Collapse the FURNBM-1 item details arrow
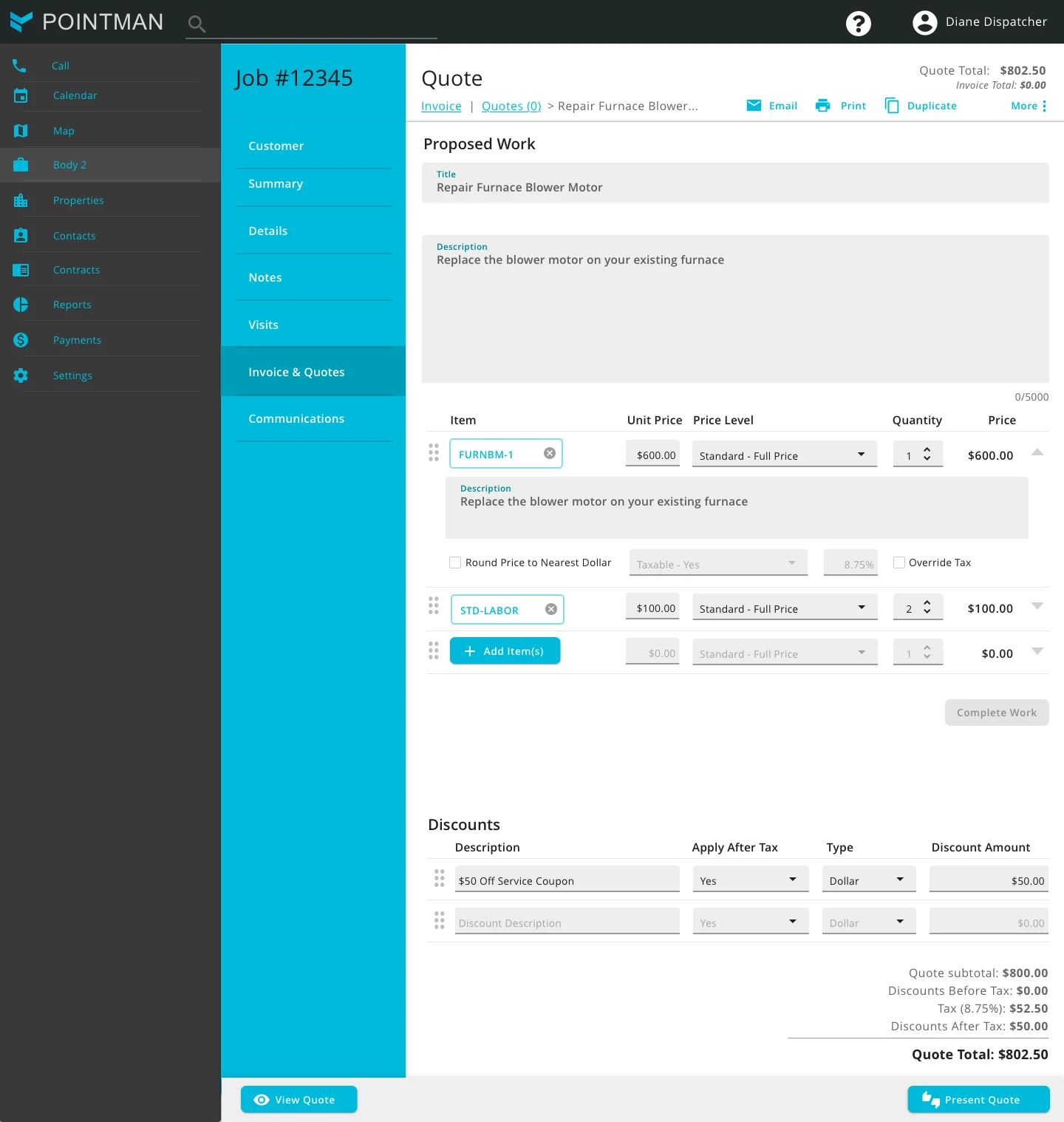Image resolution: width=1064 pixels, height=1122 pixels. tap(1037, 452)
